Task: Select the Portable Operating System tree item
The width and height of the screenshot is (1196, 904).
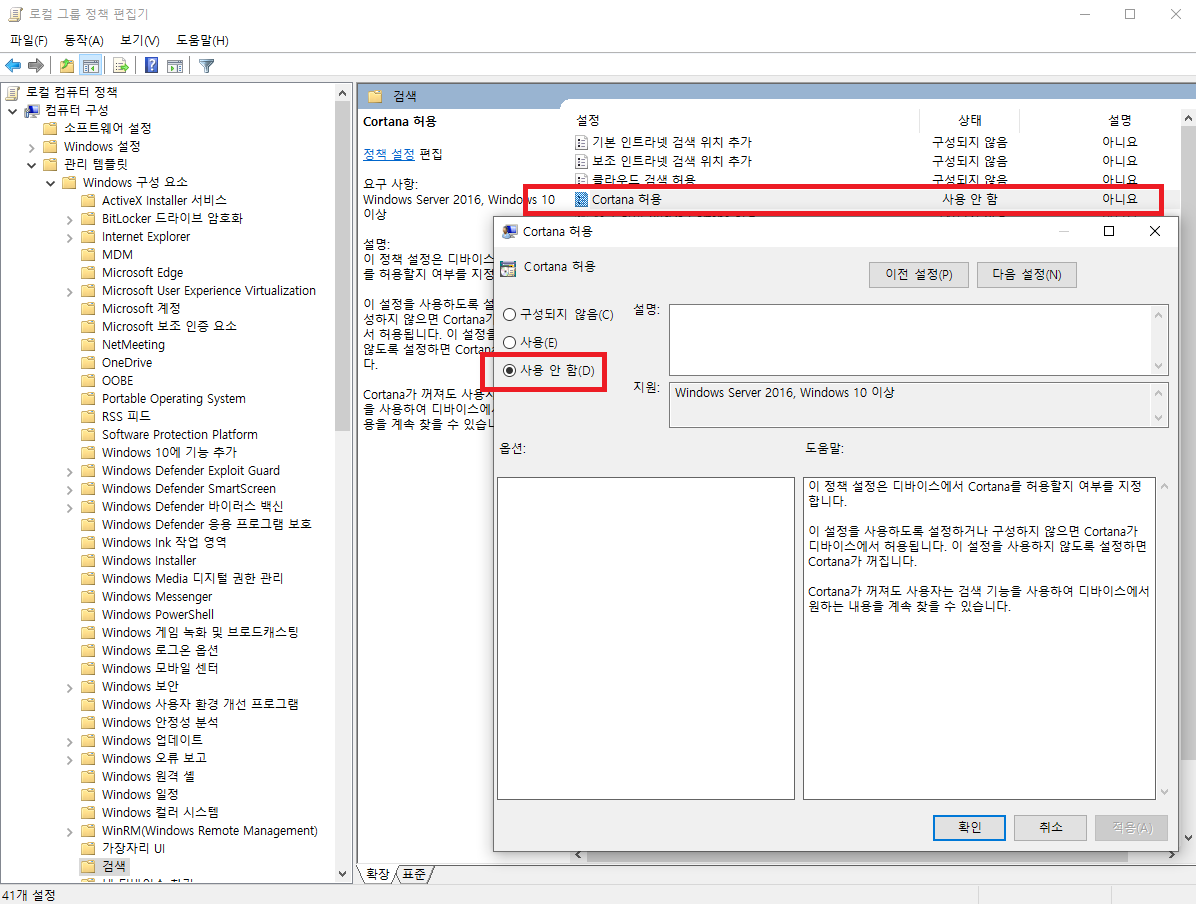Action: [174, 398]
